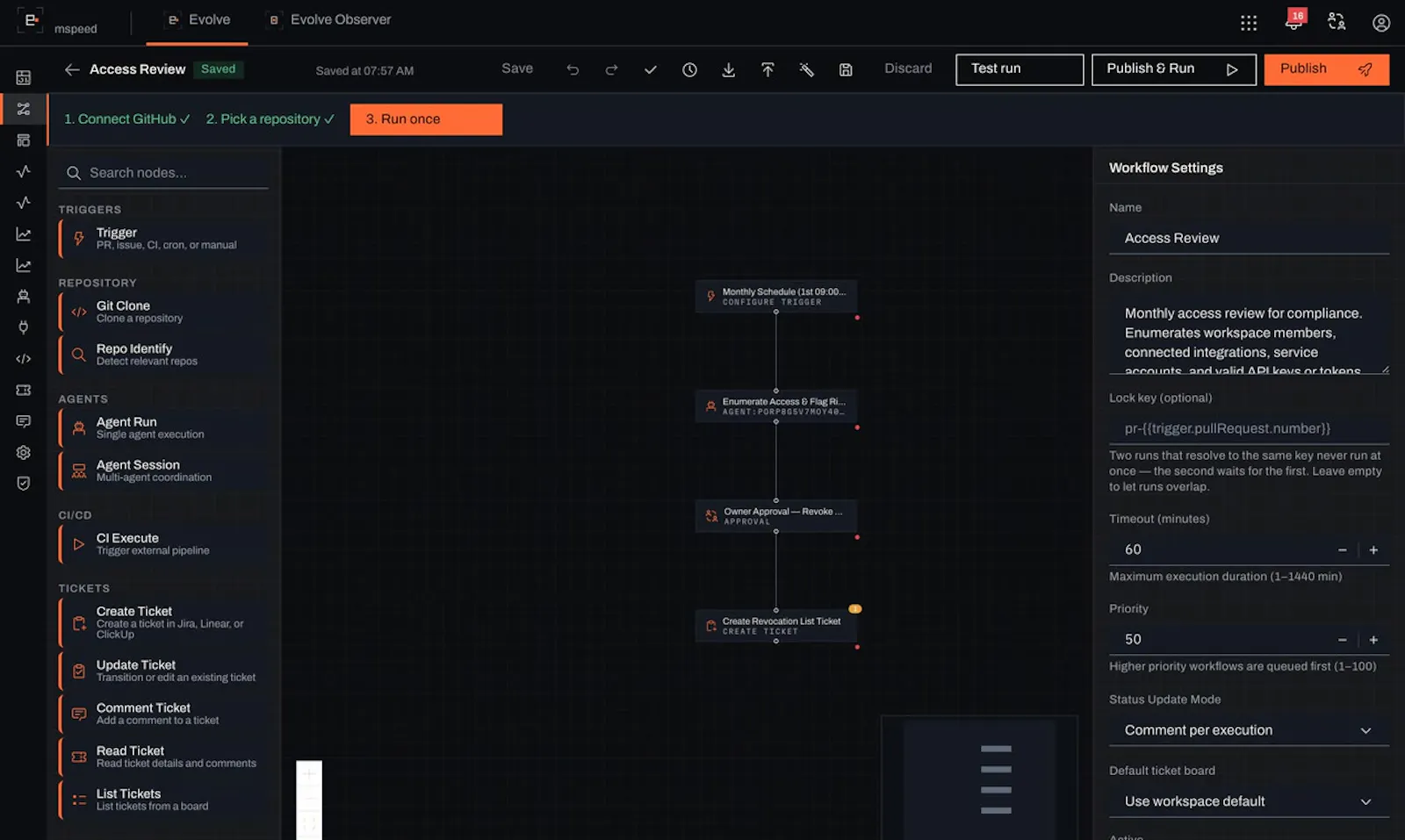
Task: Click the orange Publish button
Action: (1327, 69)
